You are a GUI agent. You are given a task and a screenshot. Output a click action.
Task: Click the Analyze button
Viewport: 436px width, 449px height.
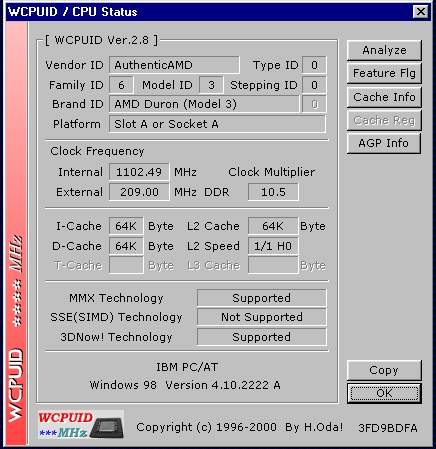[x=384, y=50]
